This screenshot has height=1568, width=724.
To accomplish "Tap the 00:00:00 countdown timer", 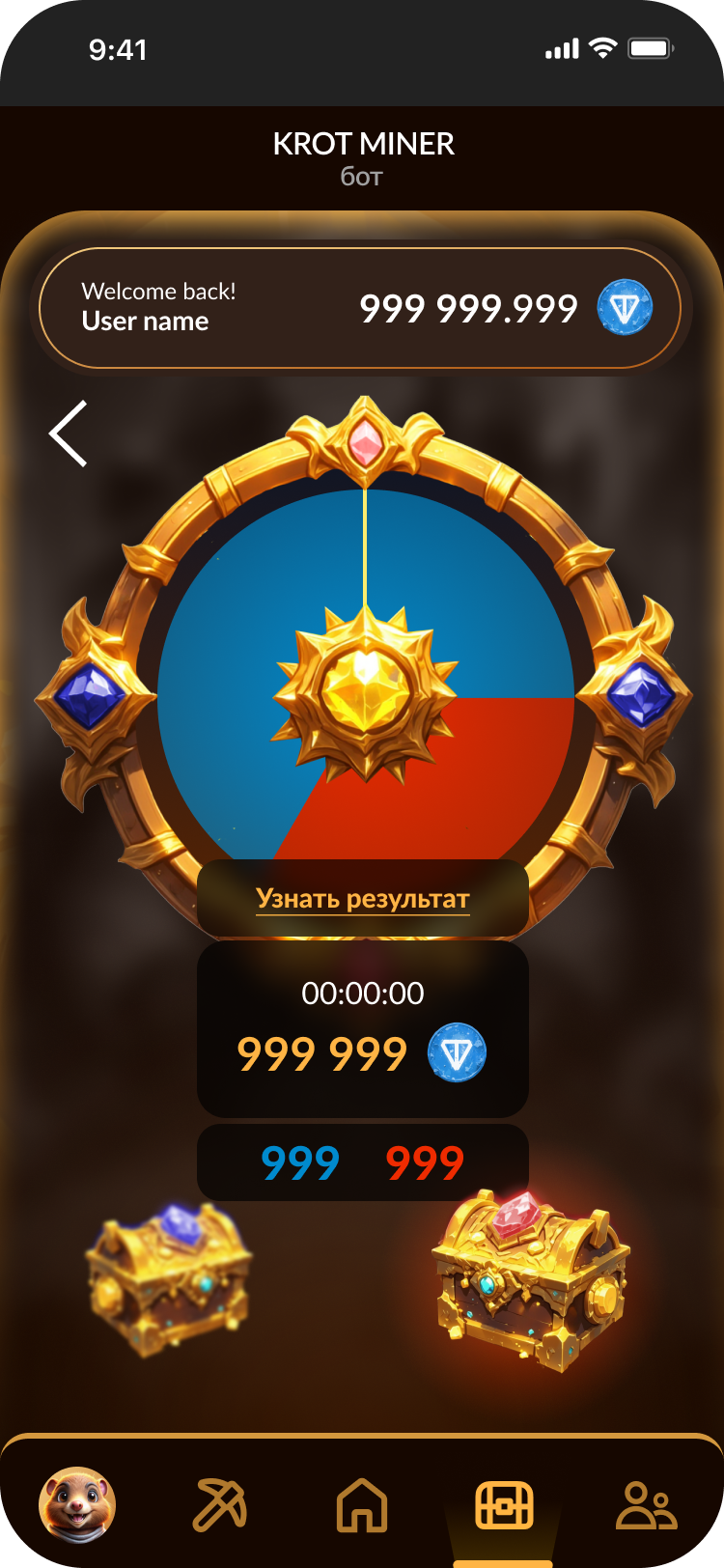I will tap(363, 994).
